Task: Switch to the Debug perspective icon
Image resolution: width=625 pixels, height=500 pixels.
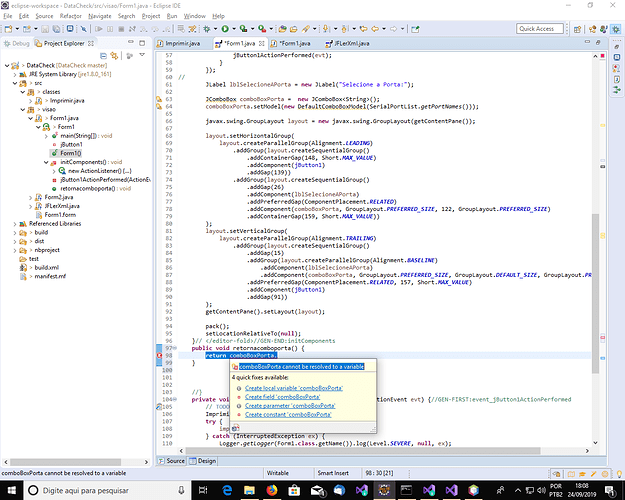Action: 616,29
